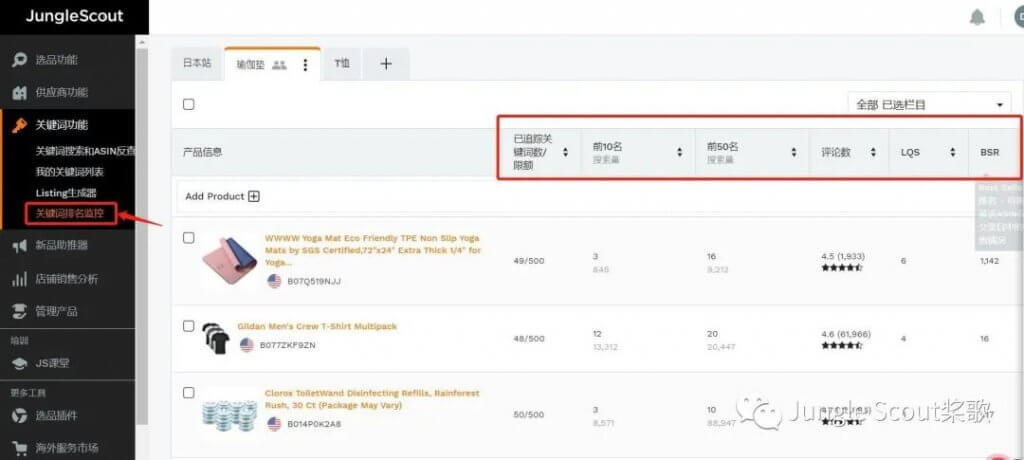Click US flag beside B07Q519NJJ
The height and width of the screenshot is (460, 1024).
[x=274, y=281]
